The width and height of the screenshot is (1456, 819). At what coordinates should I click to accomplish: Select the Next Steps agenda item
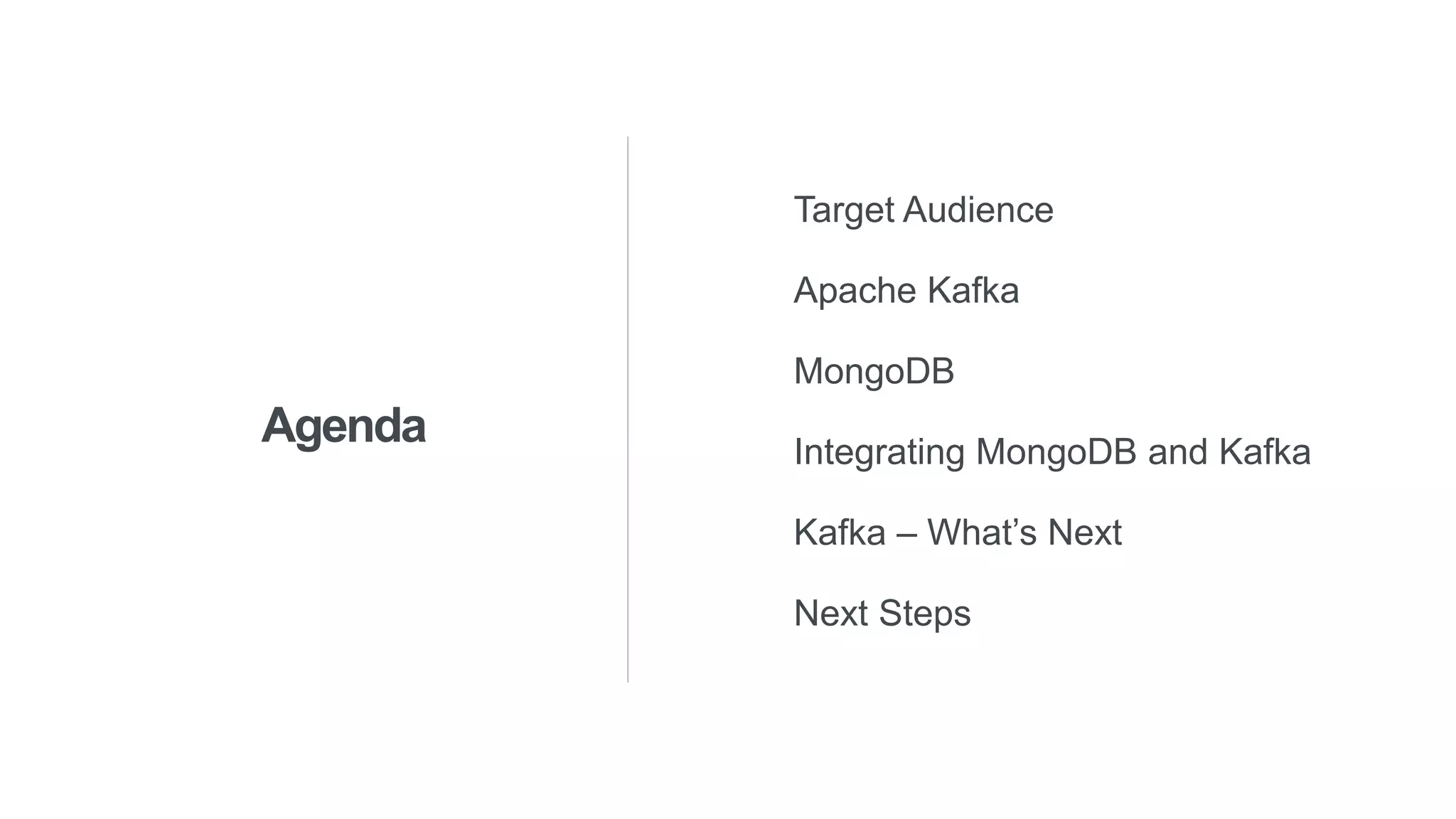[882, 614]
